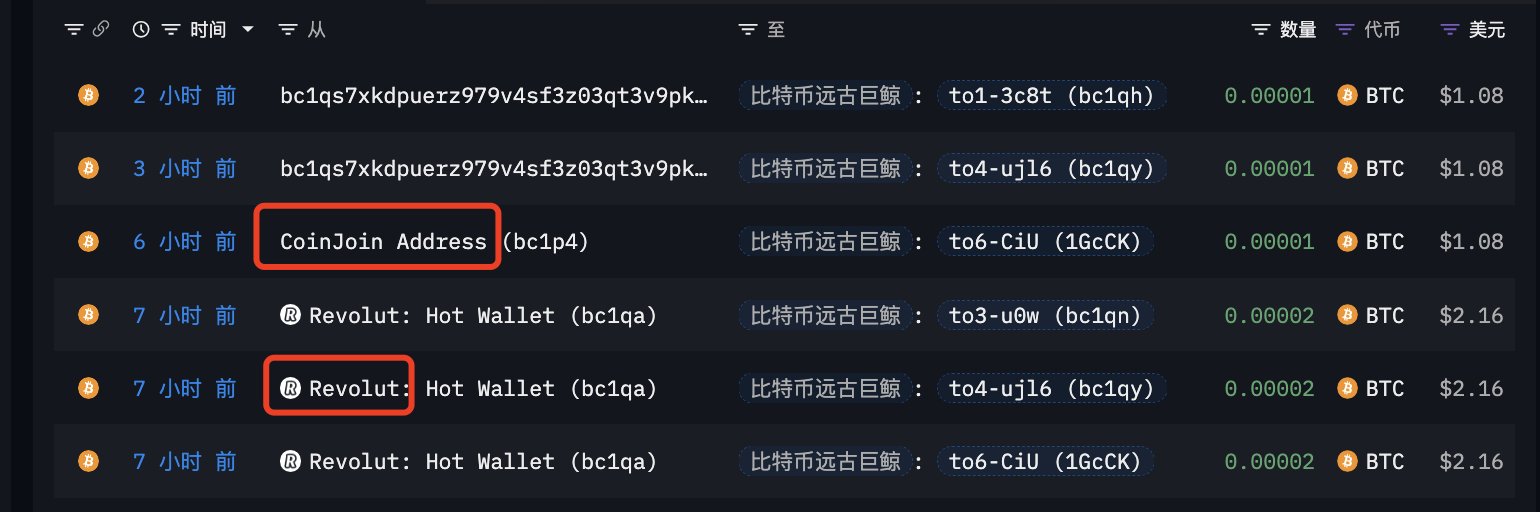Click the chain link icon in header
Image resolution: width=1540 pixels, height=512 pixels.
pos(100,30)
